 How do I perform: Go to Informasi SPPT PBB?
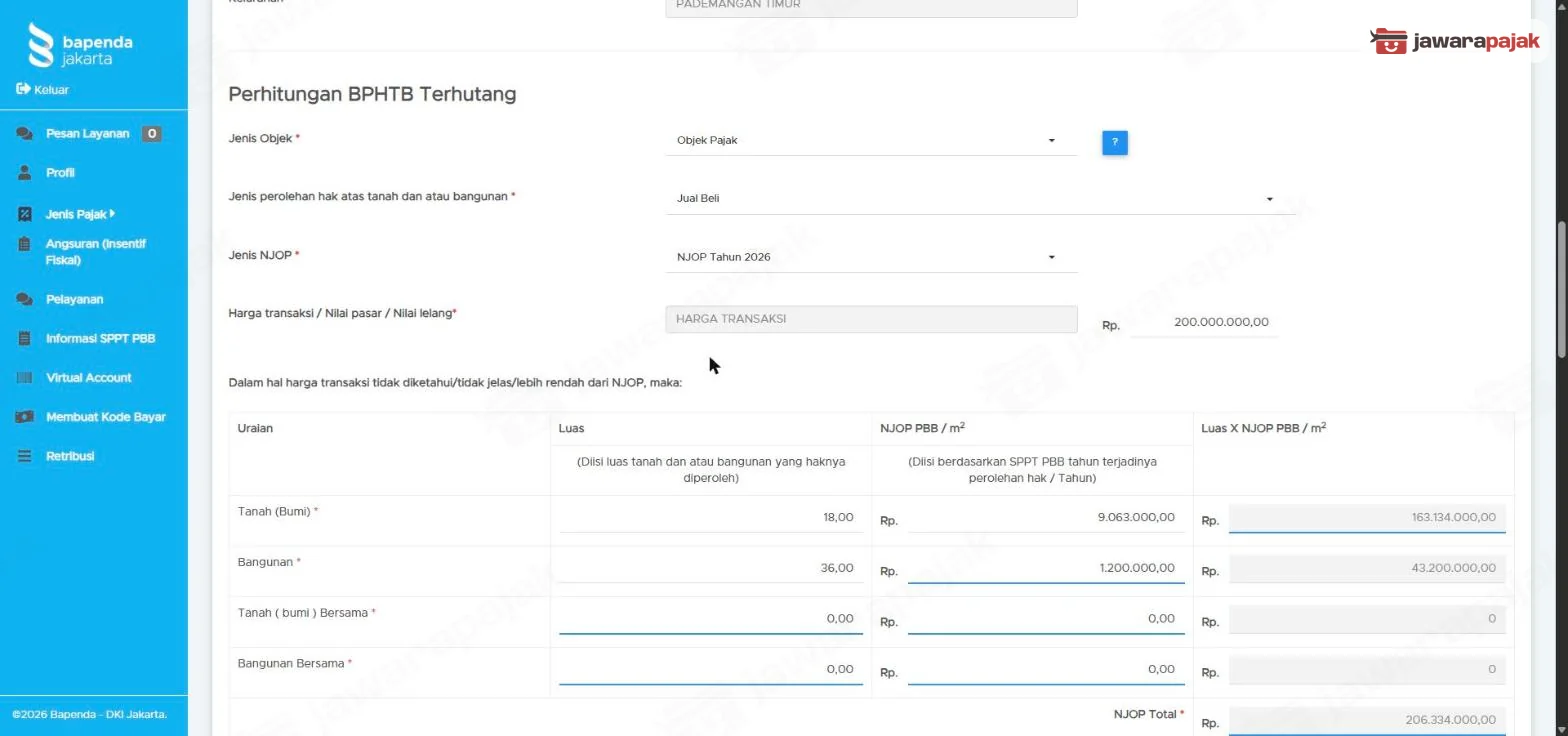(100, 338)
